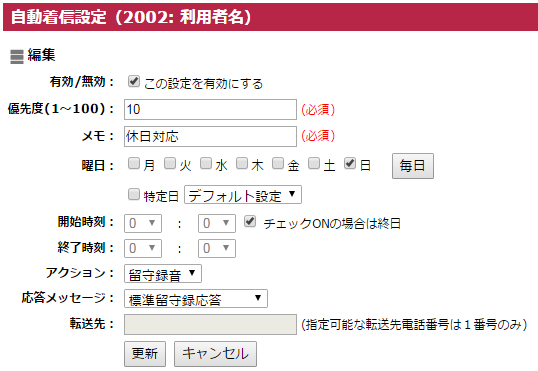The image size is (538, 371).
Task: Click the list icon beside 編集 heading
Action: pyautogui.click(x=17, y=57)
